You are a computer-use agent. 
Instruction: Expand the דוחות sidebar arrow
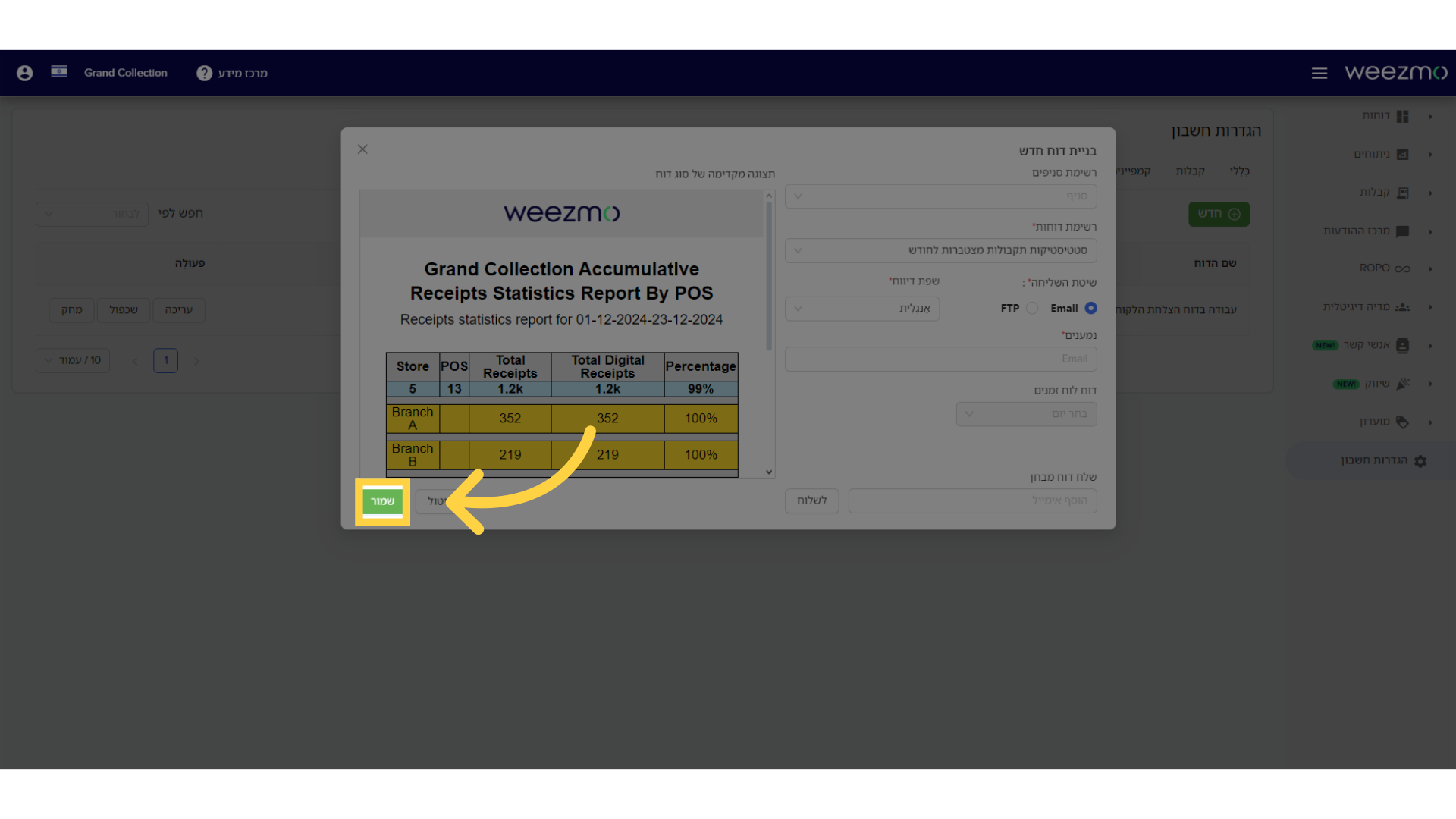point(1430,116)
